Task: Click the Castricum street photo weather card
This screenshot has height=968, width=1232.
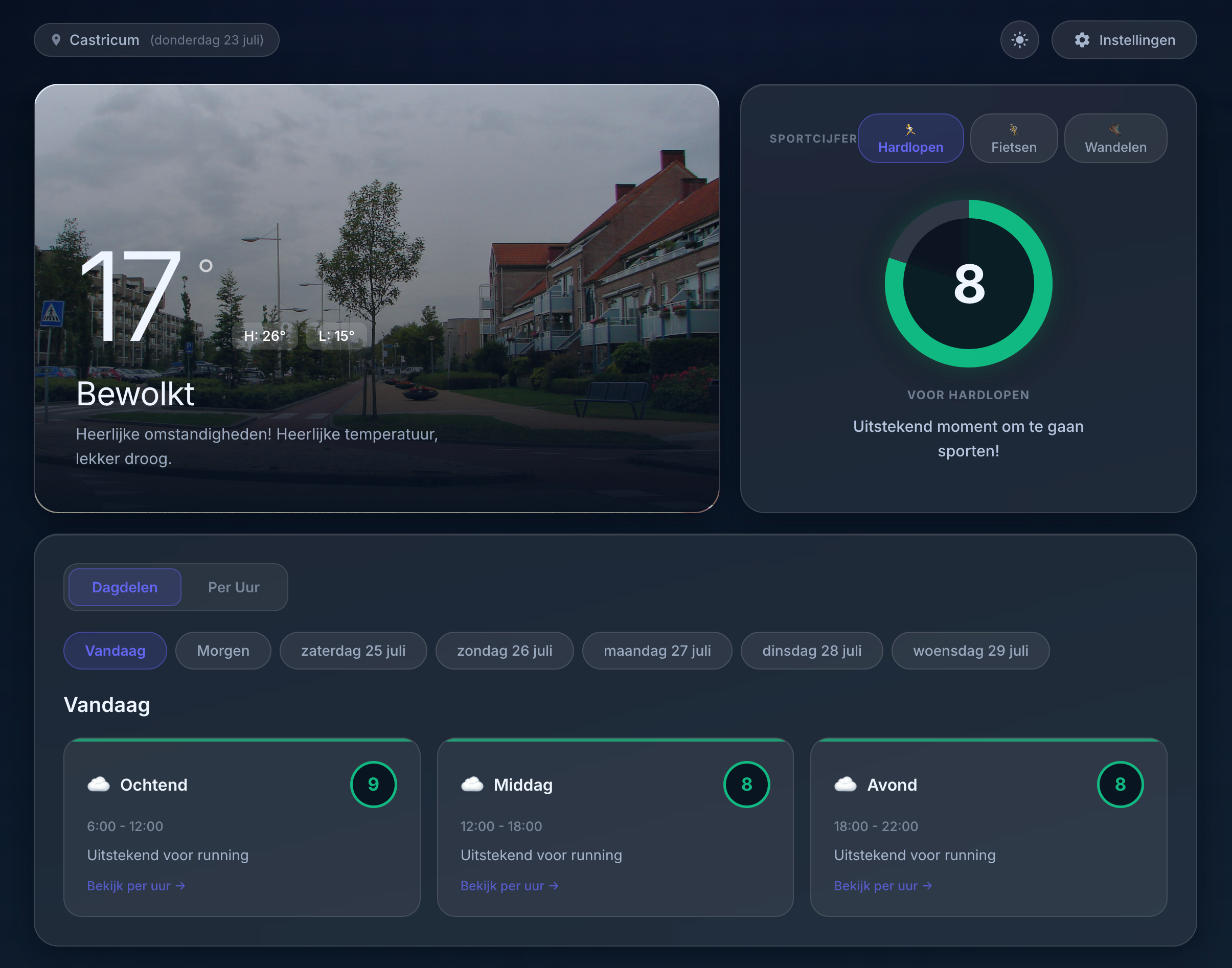Action: point(376,298)
